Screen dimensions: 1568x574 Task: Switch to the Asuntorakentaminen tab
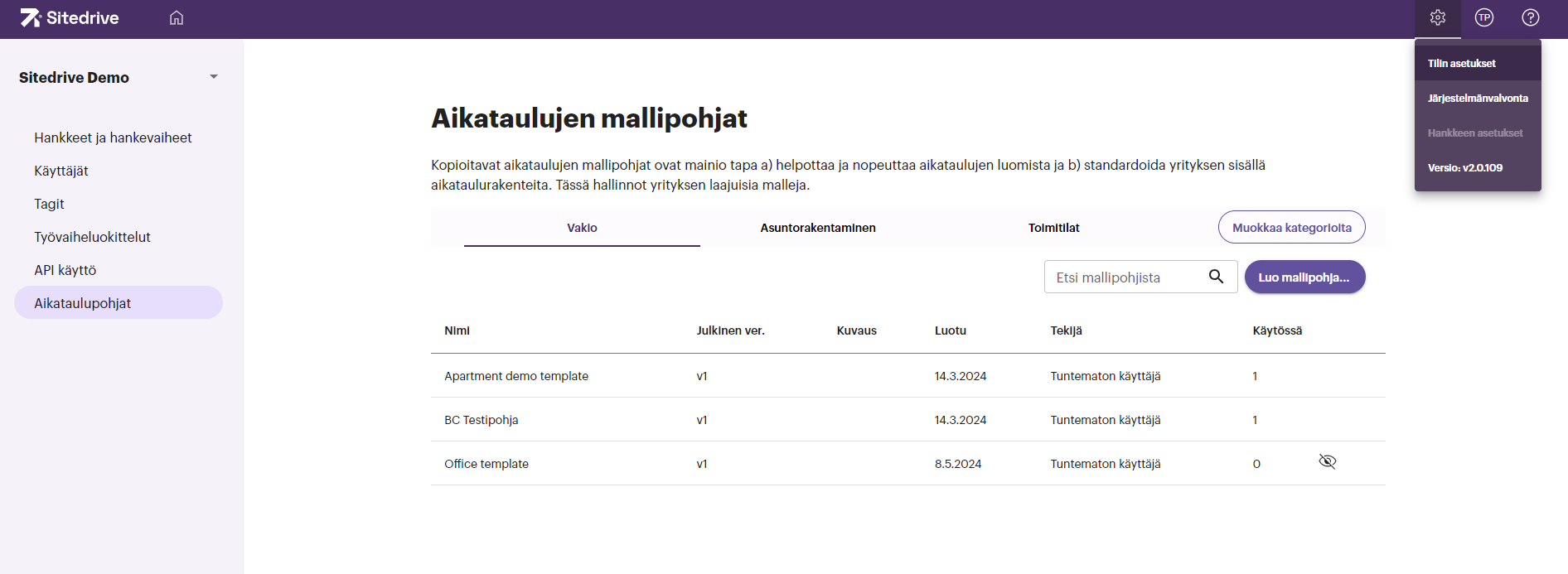pos(818,228)
